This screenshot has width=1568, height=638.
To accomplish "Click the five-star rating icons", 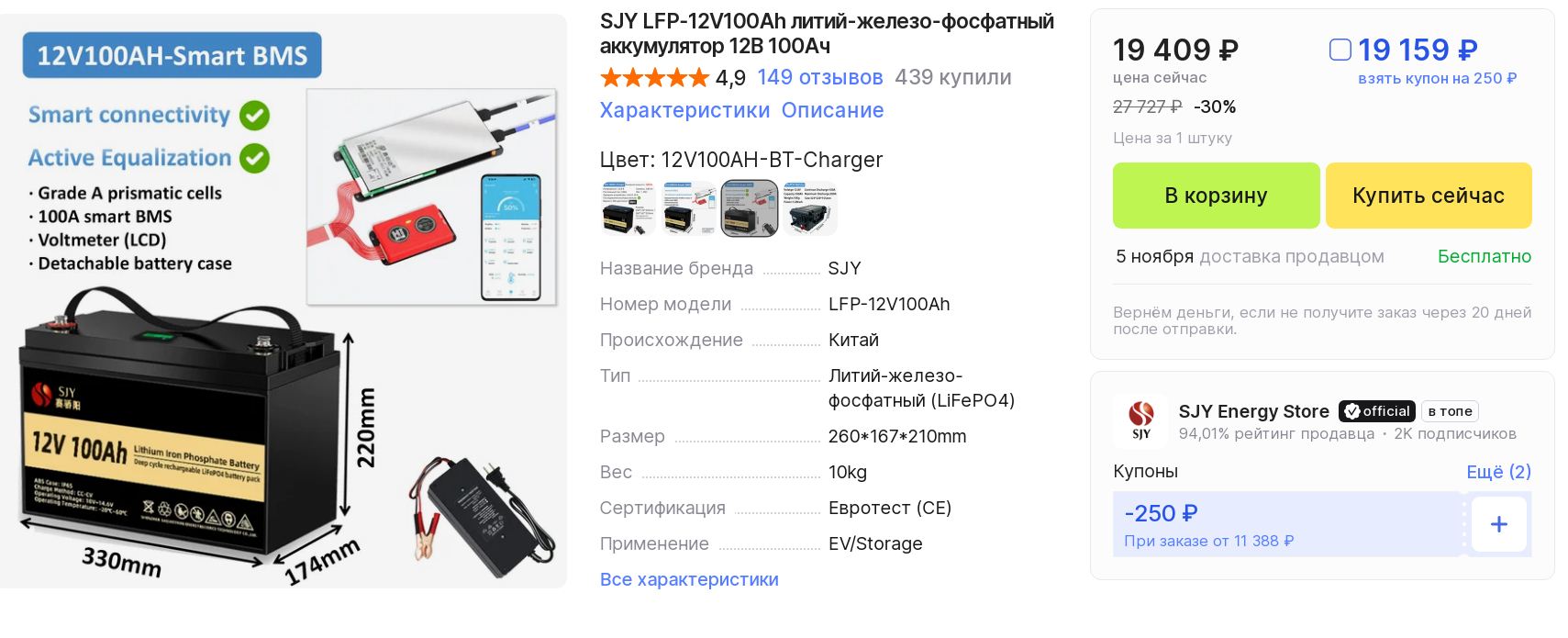I will click(654, 77).
